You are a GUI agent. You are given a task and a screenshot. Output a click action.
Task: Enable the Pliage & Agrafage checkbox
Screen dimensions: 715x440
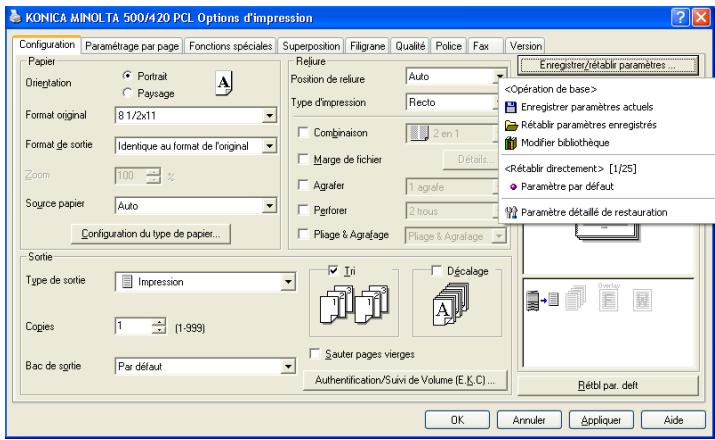(x=303, y=234)
